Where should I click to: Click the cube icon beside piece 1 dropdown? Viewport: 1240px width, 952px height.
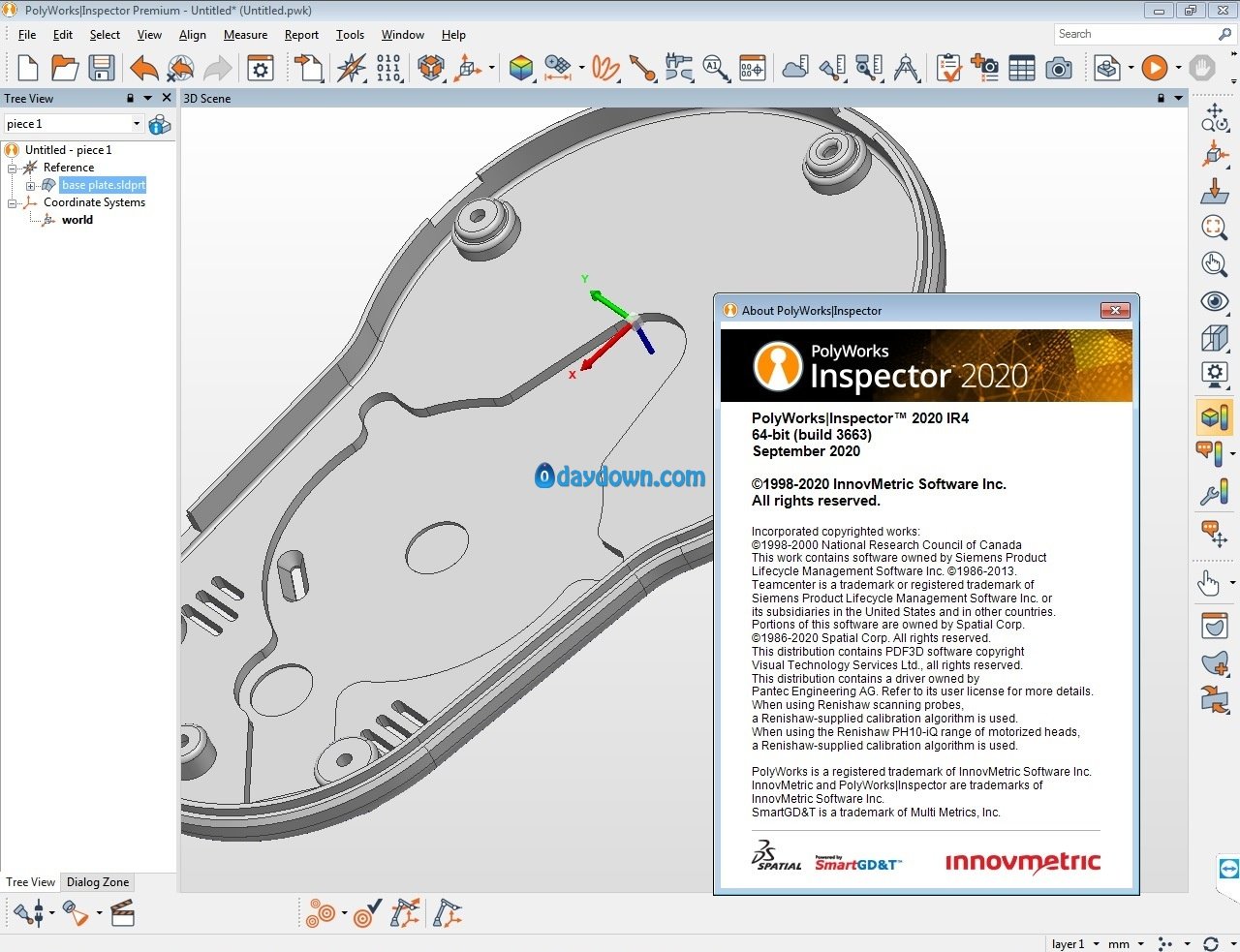[x=160, y=124]
